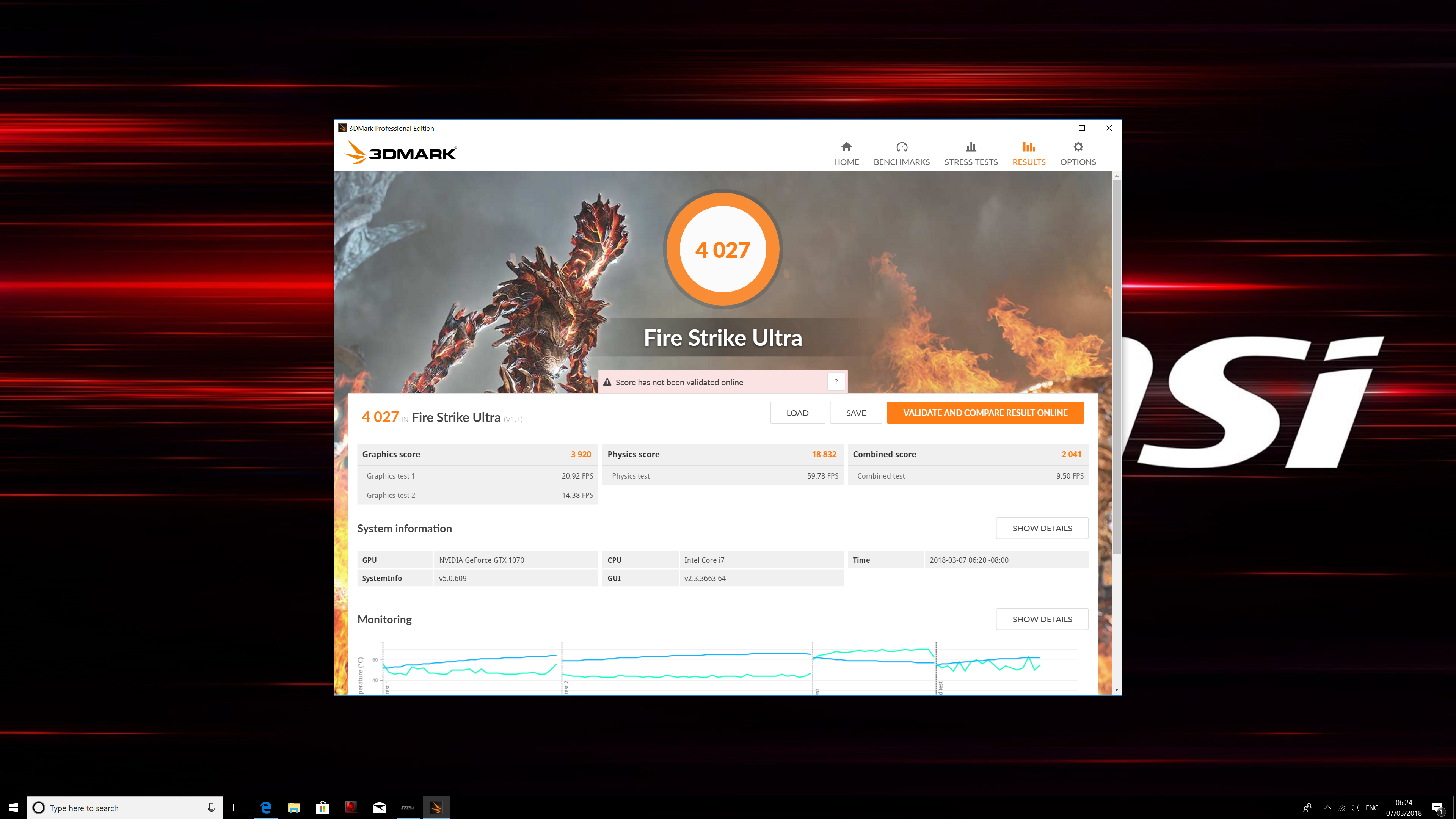
Task: Open File Explorer from taskbar
Action: (x=294, y=807)
